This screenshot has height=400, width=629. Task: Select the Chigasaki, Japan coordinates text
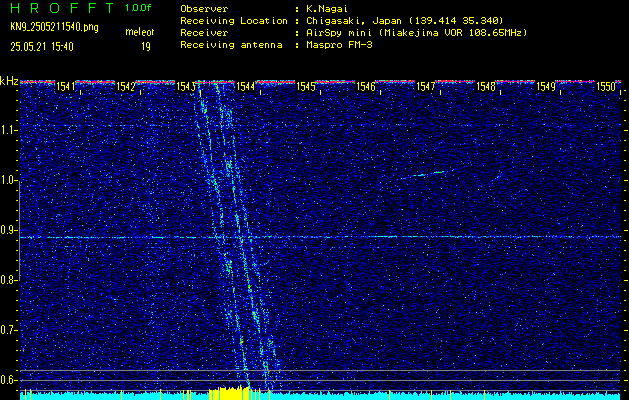(404, 21)
